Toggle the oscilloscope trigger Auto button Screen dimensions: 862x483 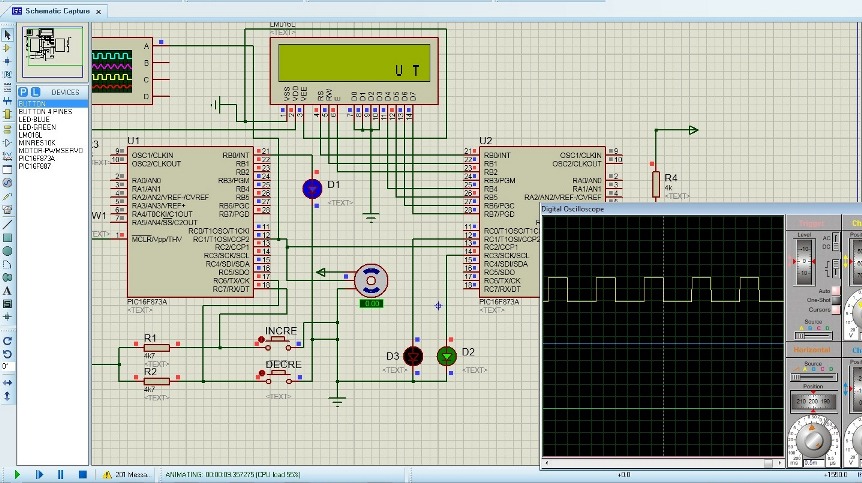point(836,291)
